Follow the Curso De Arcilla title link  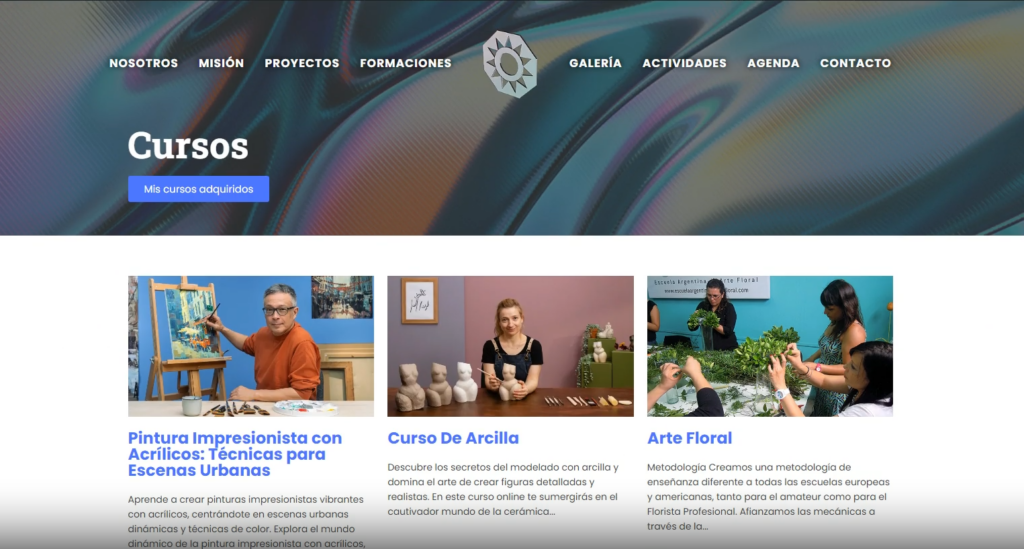point(453,438)
